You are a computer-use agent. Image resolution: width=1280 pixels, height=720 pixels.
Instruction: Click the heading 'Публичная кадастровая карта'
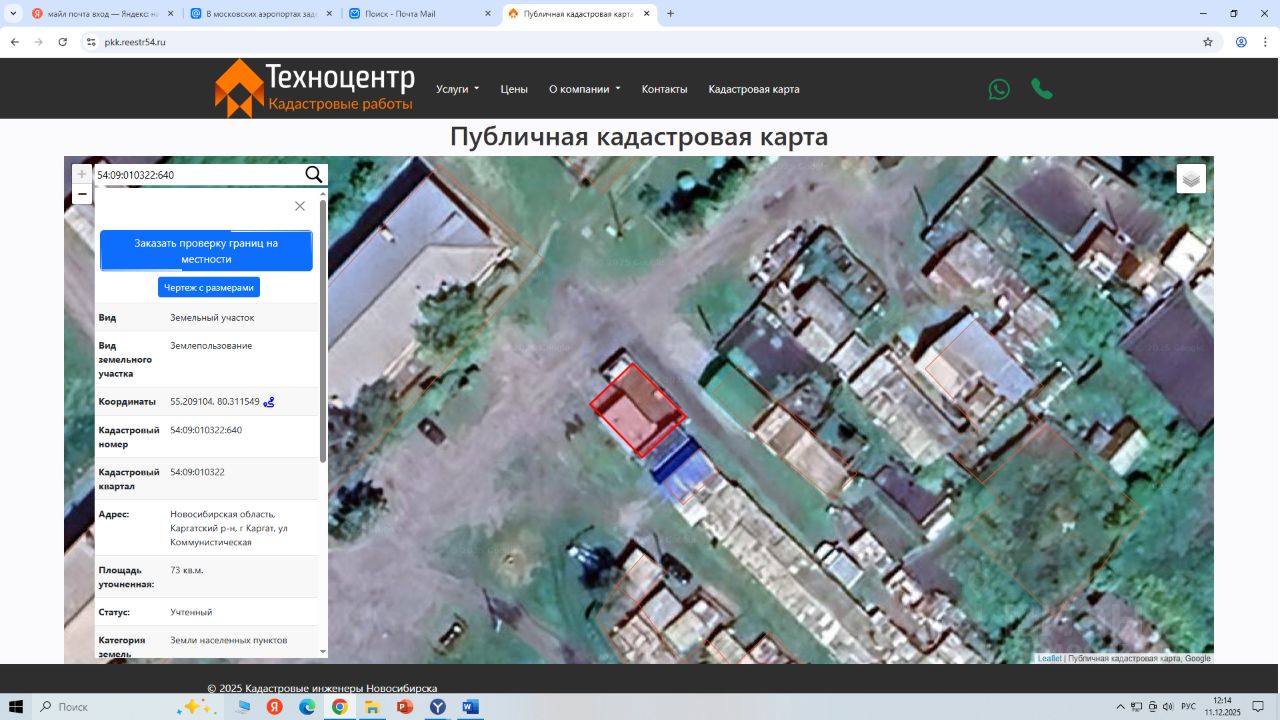(x=639, y=137)
